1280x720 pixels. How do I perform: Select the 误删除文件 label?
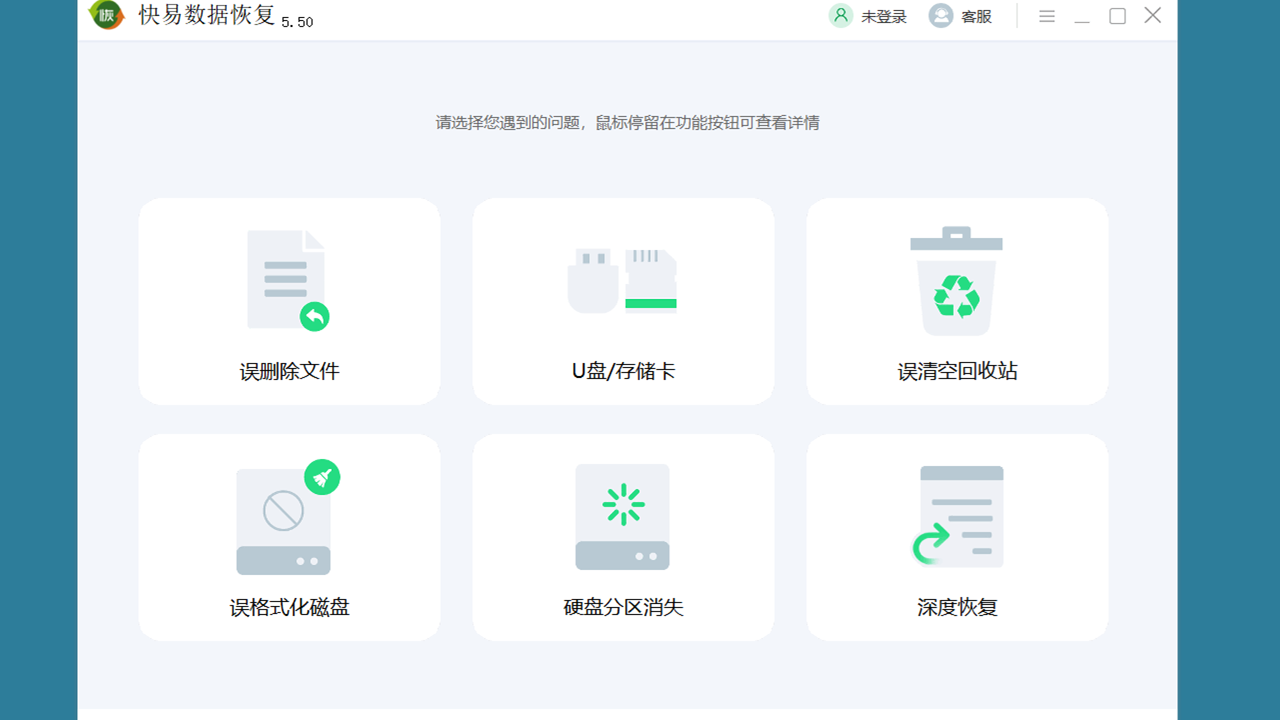289,371
